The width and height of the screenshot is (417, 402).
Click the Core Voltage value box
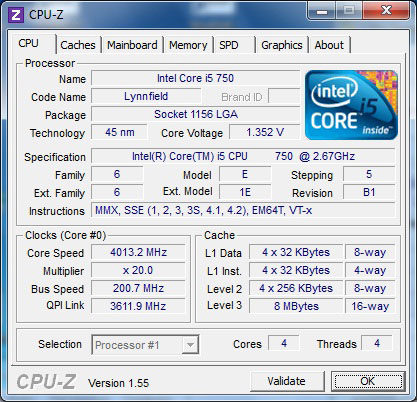click(265, 132)
